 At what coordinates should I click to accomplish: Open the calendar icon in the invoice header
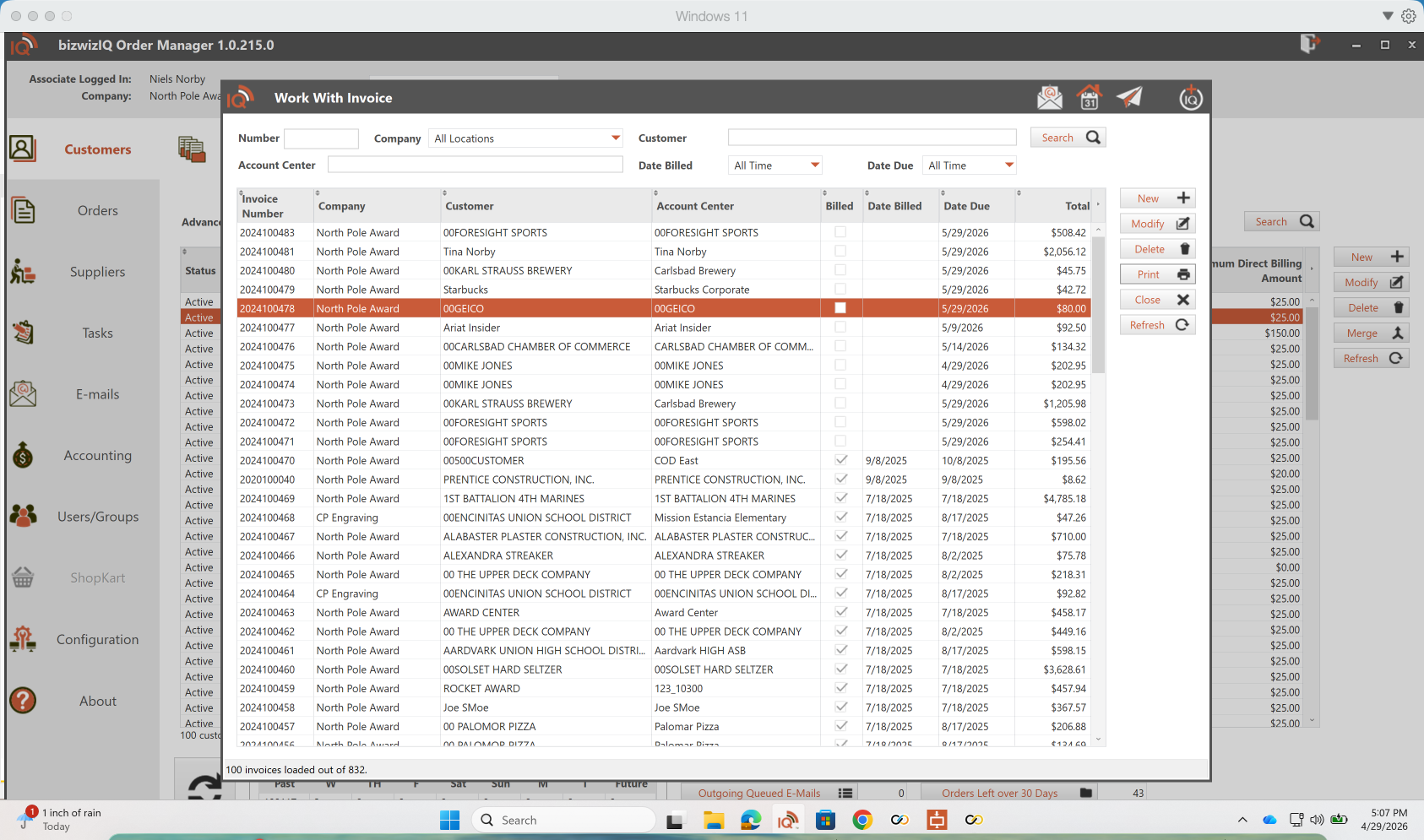1090,98
